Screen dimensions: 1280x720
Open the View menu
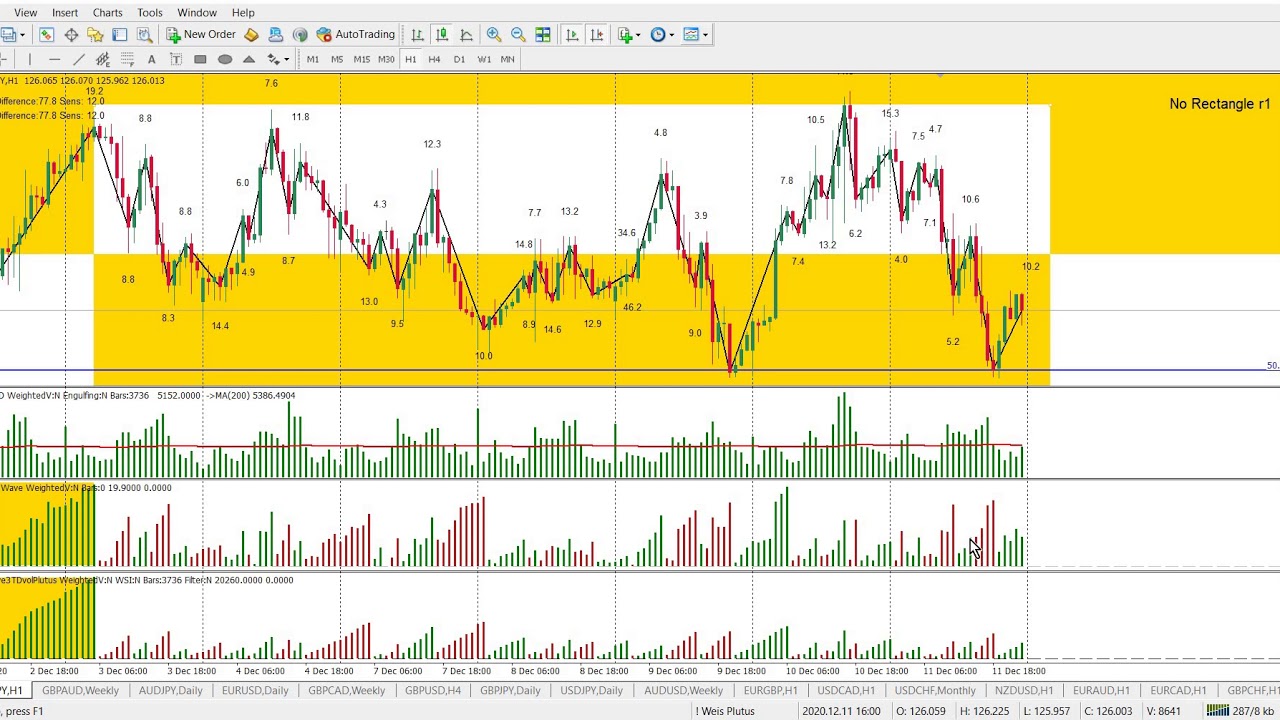click(26, 13)
